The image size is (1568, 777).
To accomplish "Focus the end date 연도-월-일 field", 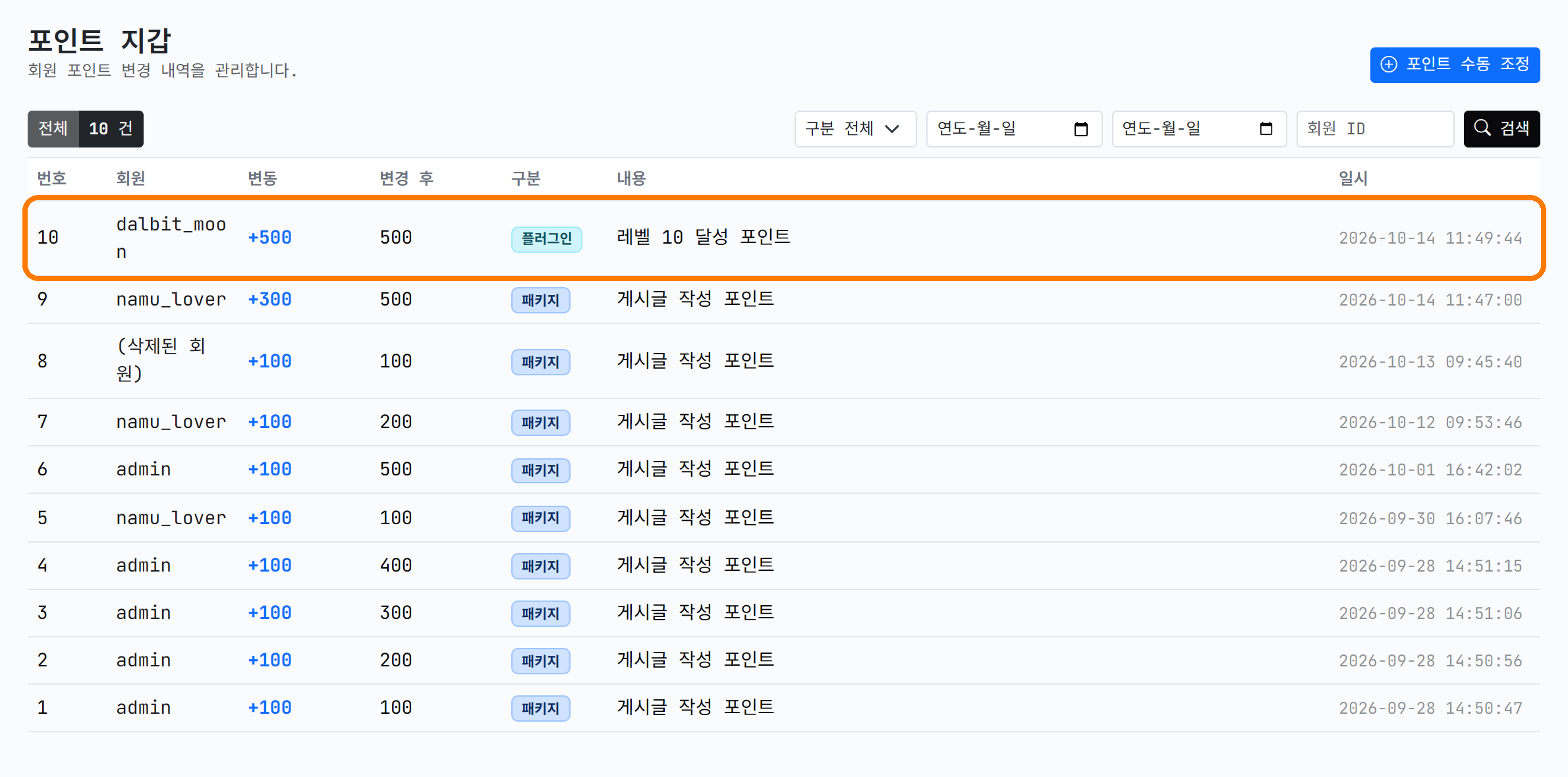I will (x=1199, y=128).
